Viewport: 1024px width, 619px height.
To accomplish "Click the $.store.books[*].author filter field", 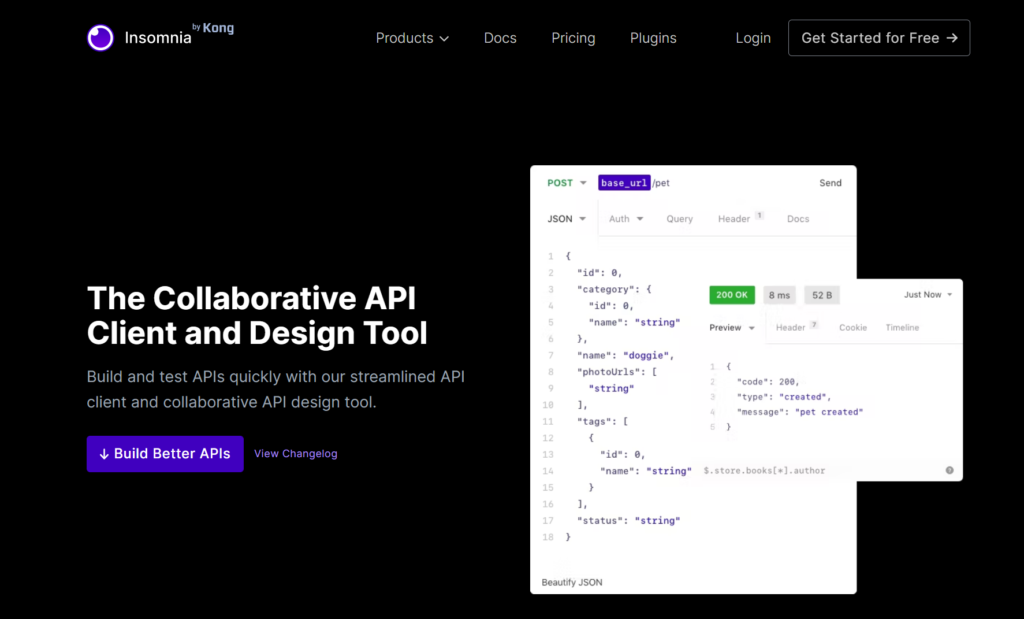I will click(x=764, y=470).
